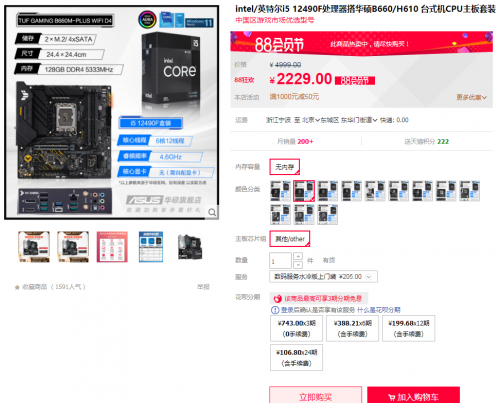The height and width of the screenshot is (403, 500).
Task: Click the quantity input field
Action: point(280,261)
